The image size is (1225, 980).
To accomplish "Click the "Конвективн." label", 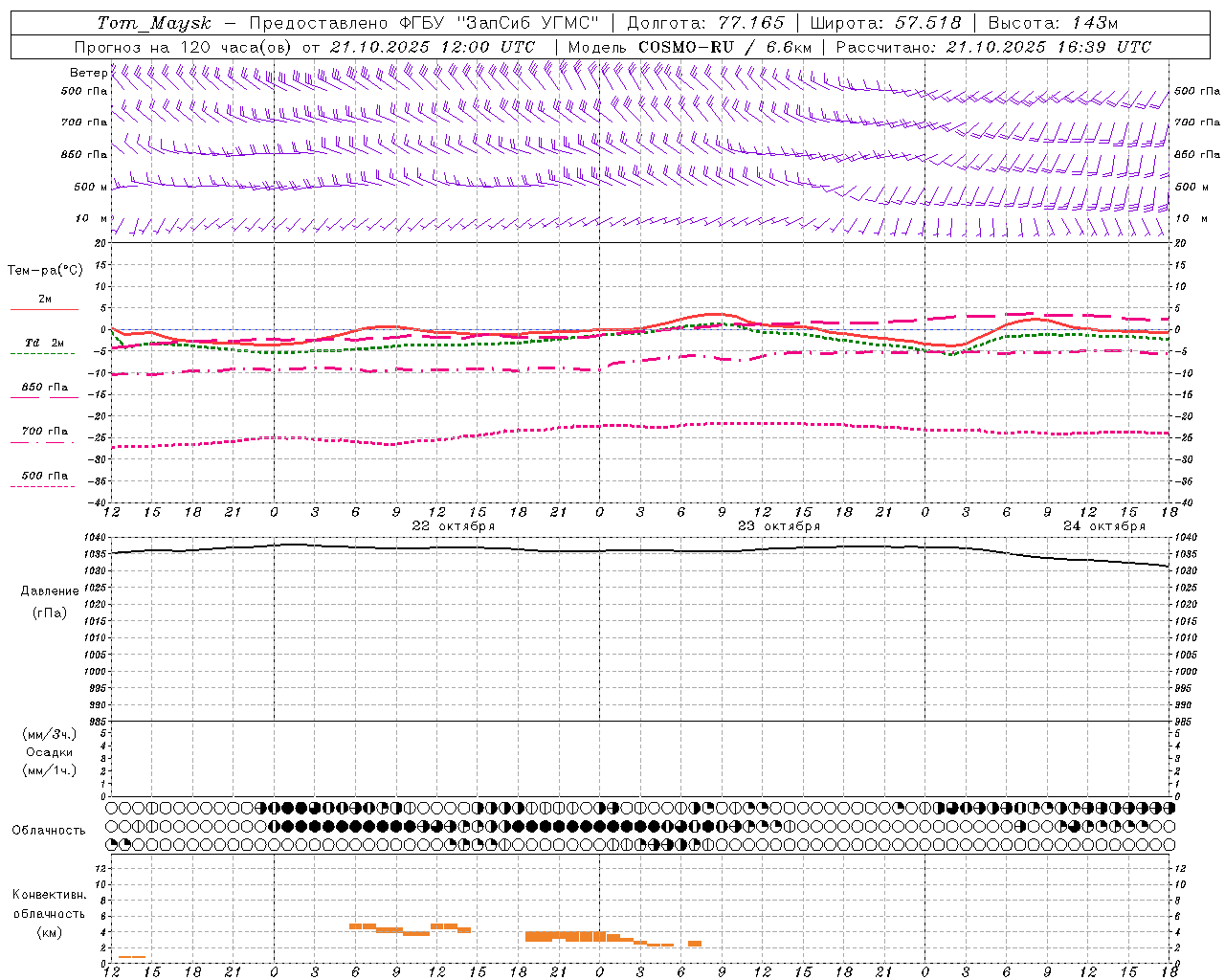I will (x=50, y=895).
